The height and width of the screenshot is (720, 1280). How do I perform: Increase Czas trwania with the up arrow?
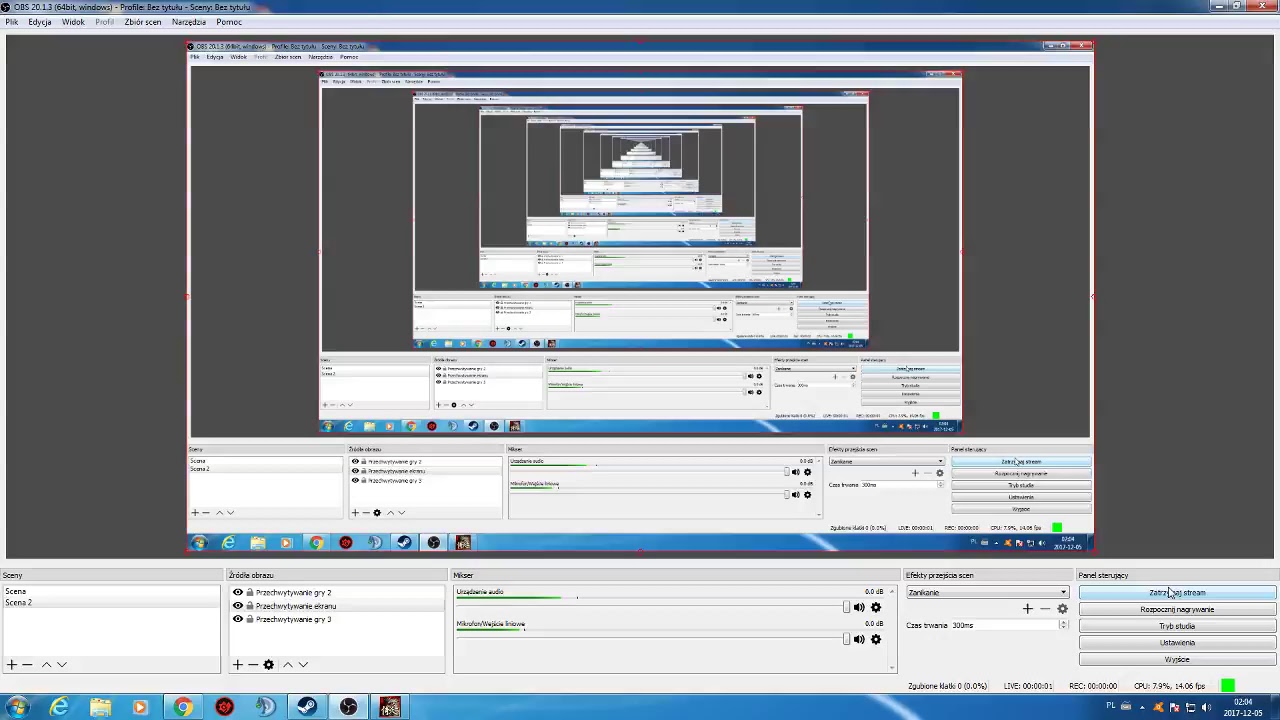click(x=1063, y=622)
